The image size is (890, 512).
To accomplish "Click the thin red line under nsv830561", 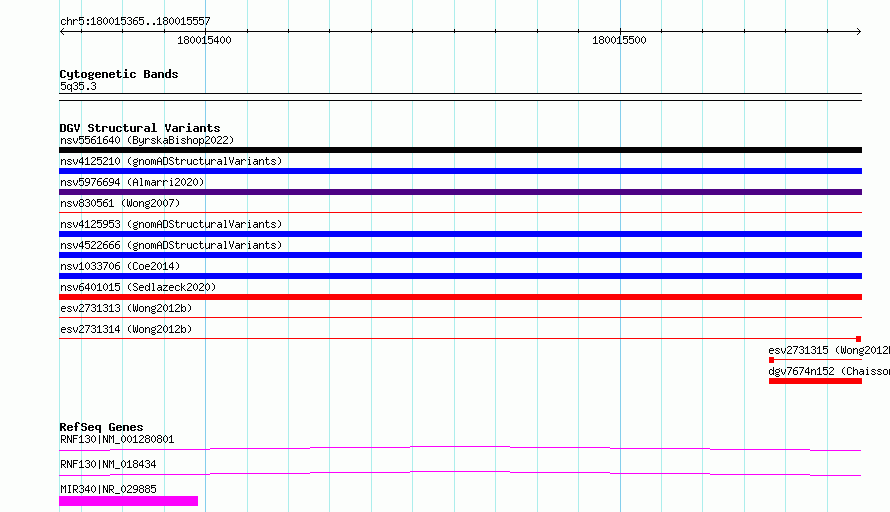I will tap(460, 213).
